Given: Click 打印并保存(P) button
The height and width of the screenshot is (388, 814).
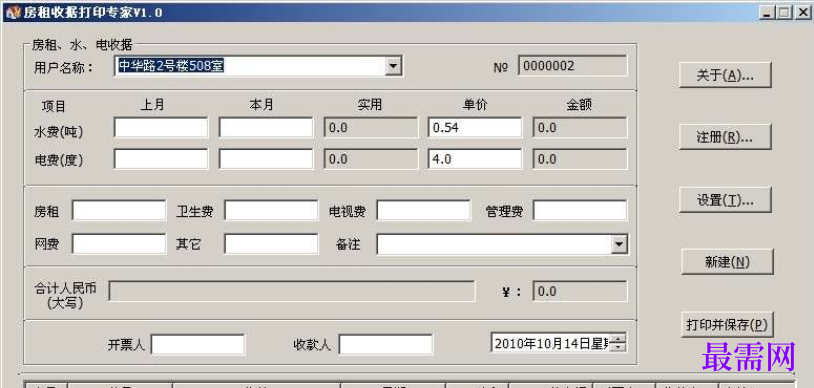Looking at the screenshot, I should tap(727, 325).
